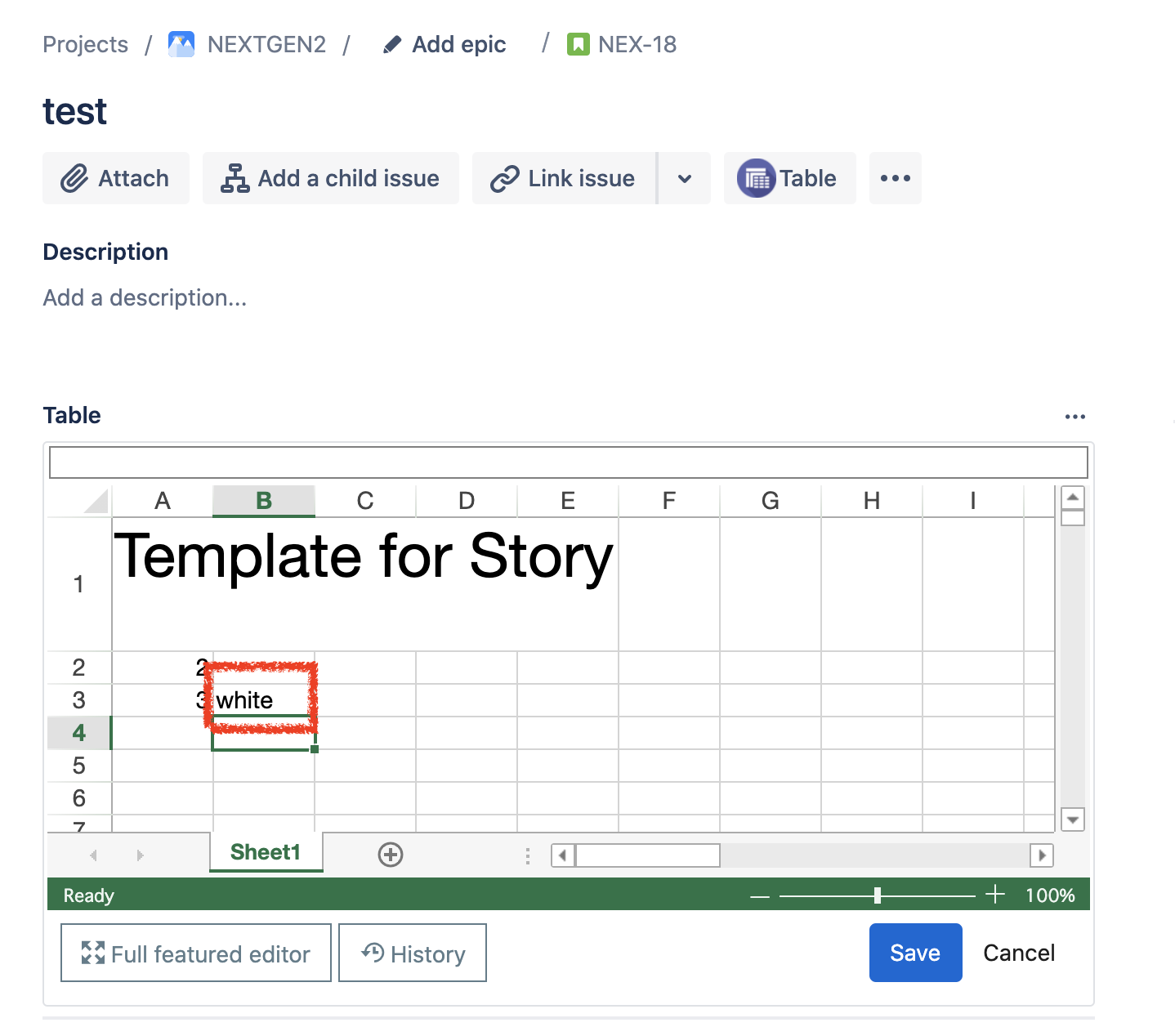Image resolution: width=1175 pixels, height=1036 pixels.
Task: Click the Table spreadsheet icon
Action: click(757, 178)
